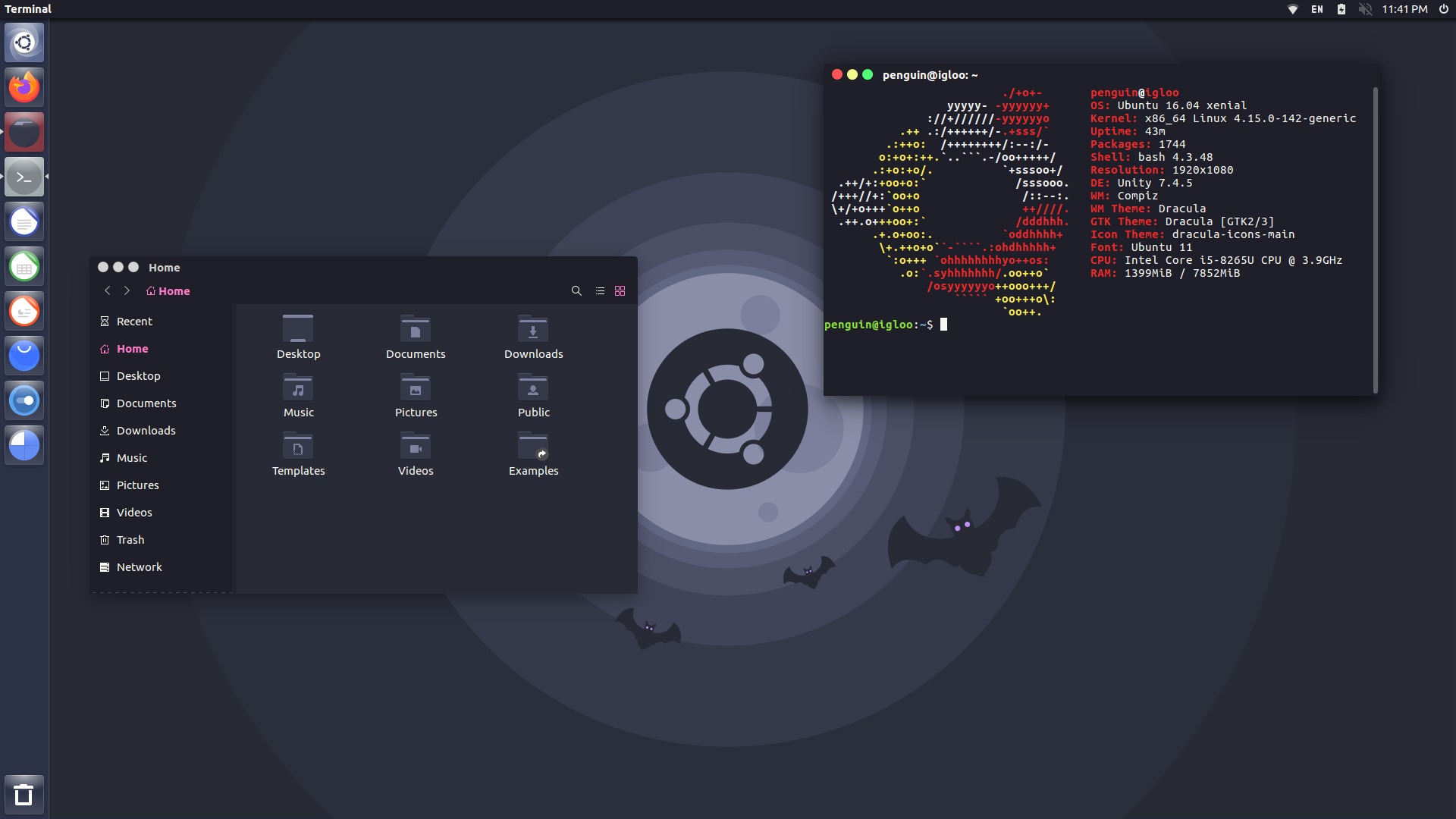The image size is (1456, 819).
Task: Select the Examples shortcut folder icon
Action: (x=533, y=445)
